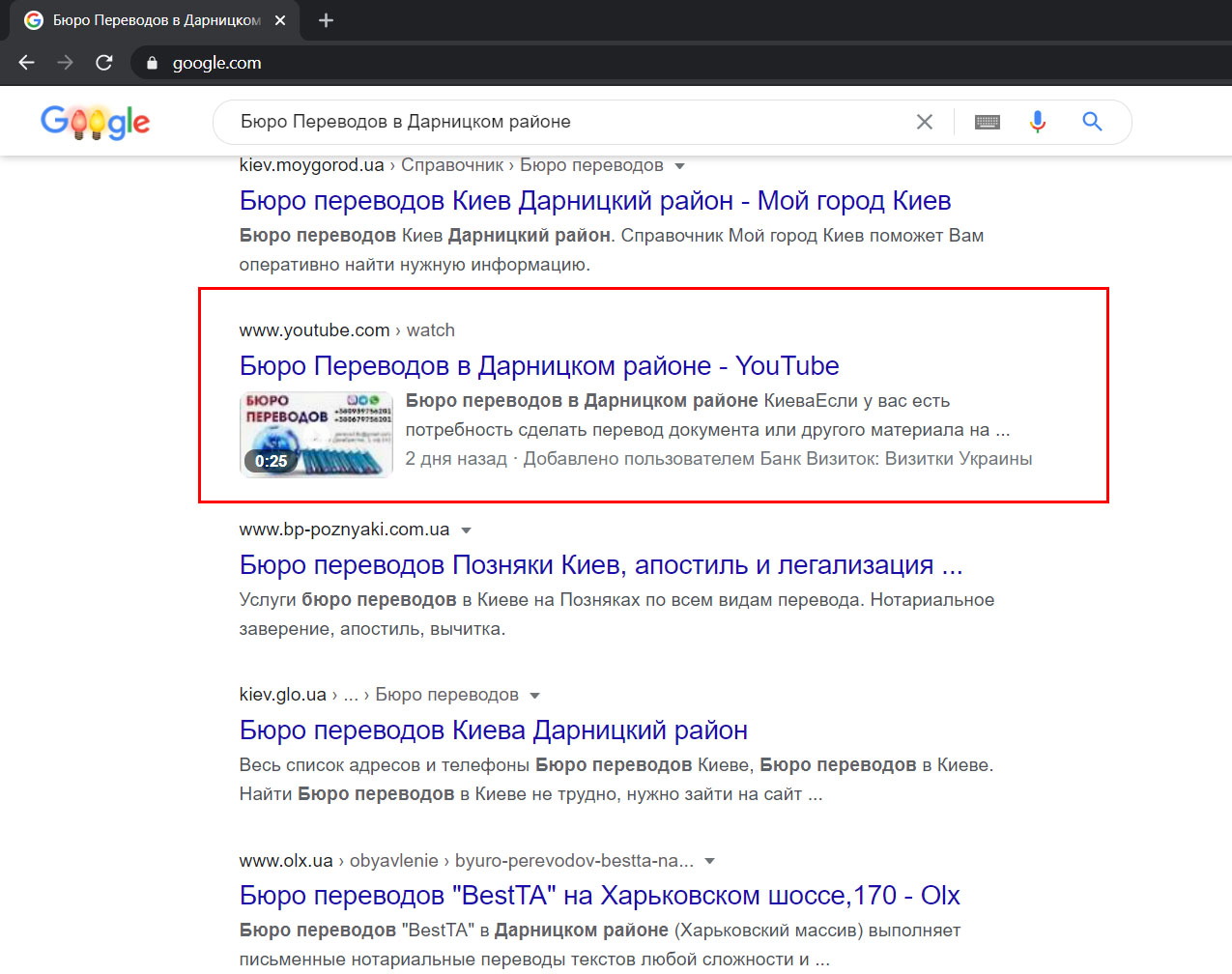Click the padlock site security icon
This screenshot has width=1232, height=974.
152,63
